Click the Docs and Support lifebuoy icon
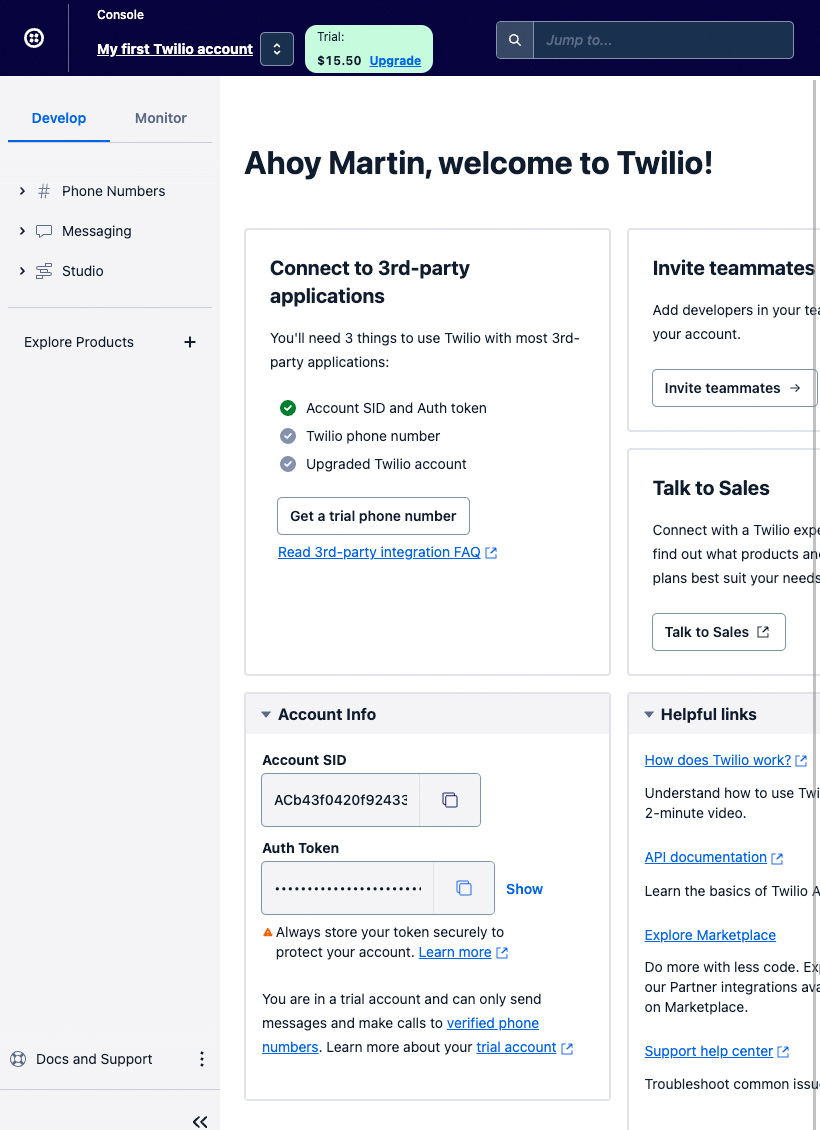820x1130 pixels. pyautogui.click(x=18, y=1059)
